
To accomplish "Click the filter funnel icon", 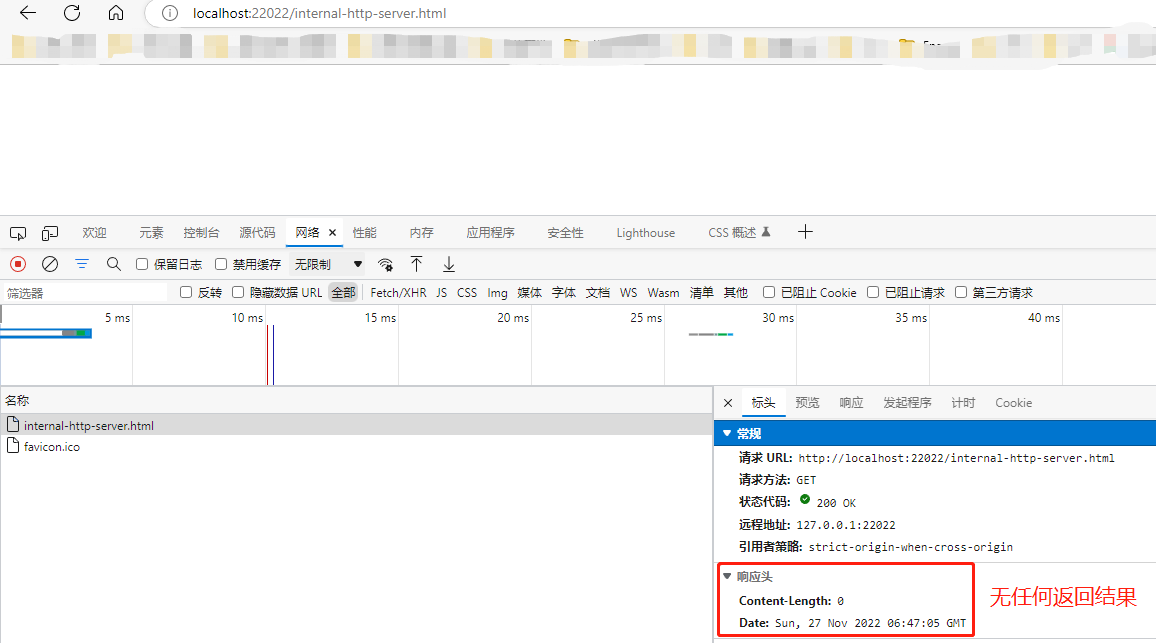I will pos(81,263).
